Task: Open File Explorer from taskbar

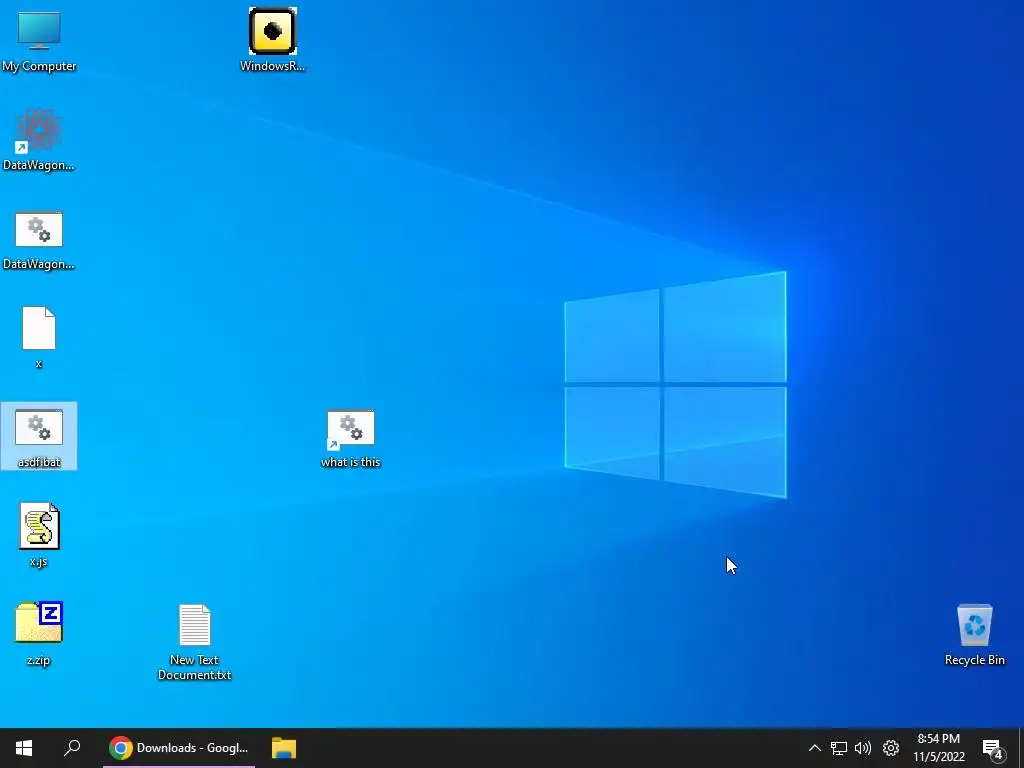Action: (x=284, y=748)
